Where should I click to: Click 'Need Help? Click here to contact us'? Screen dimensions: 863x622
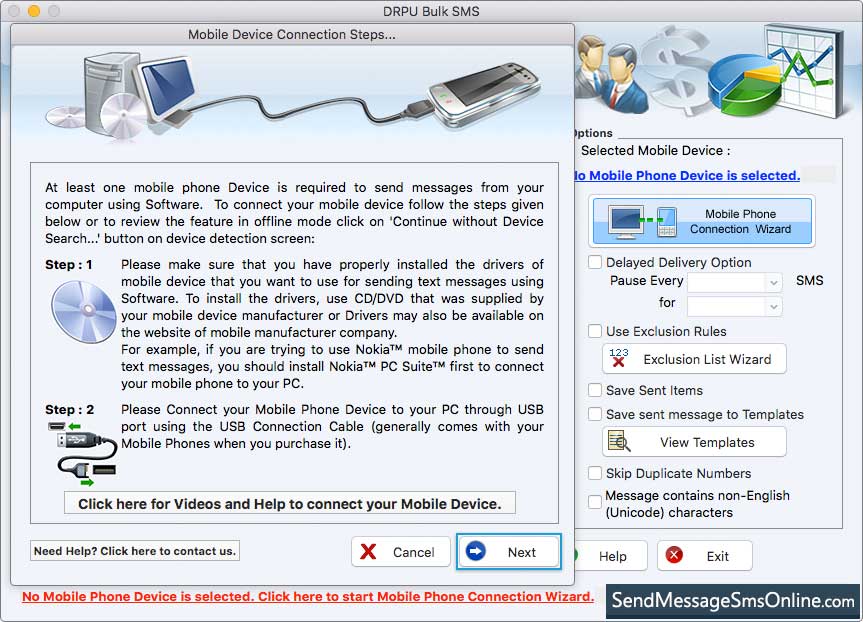(x=135, y=551)
